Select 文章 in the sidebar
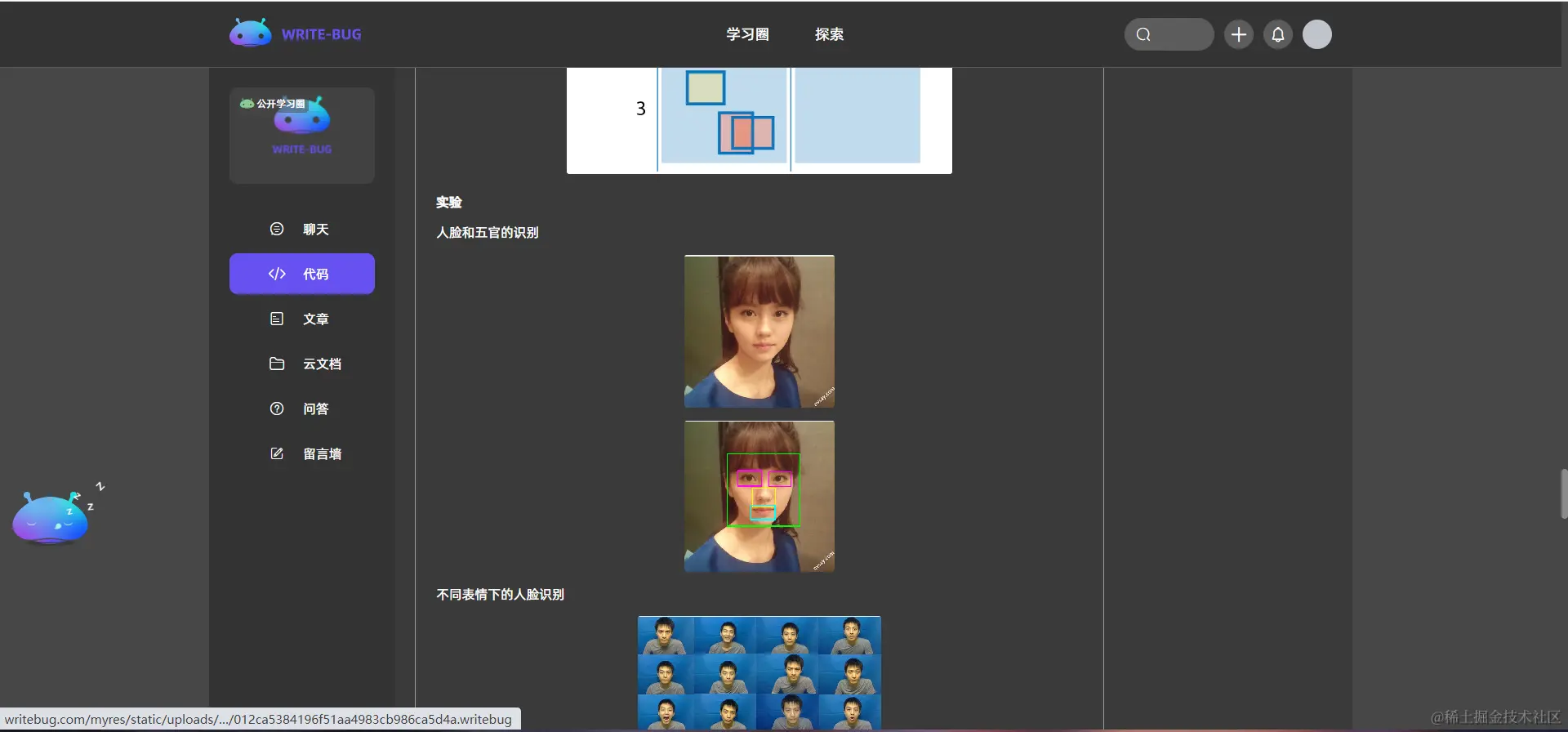 [x=302, y=319]
